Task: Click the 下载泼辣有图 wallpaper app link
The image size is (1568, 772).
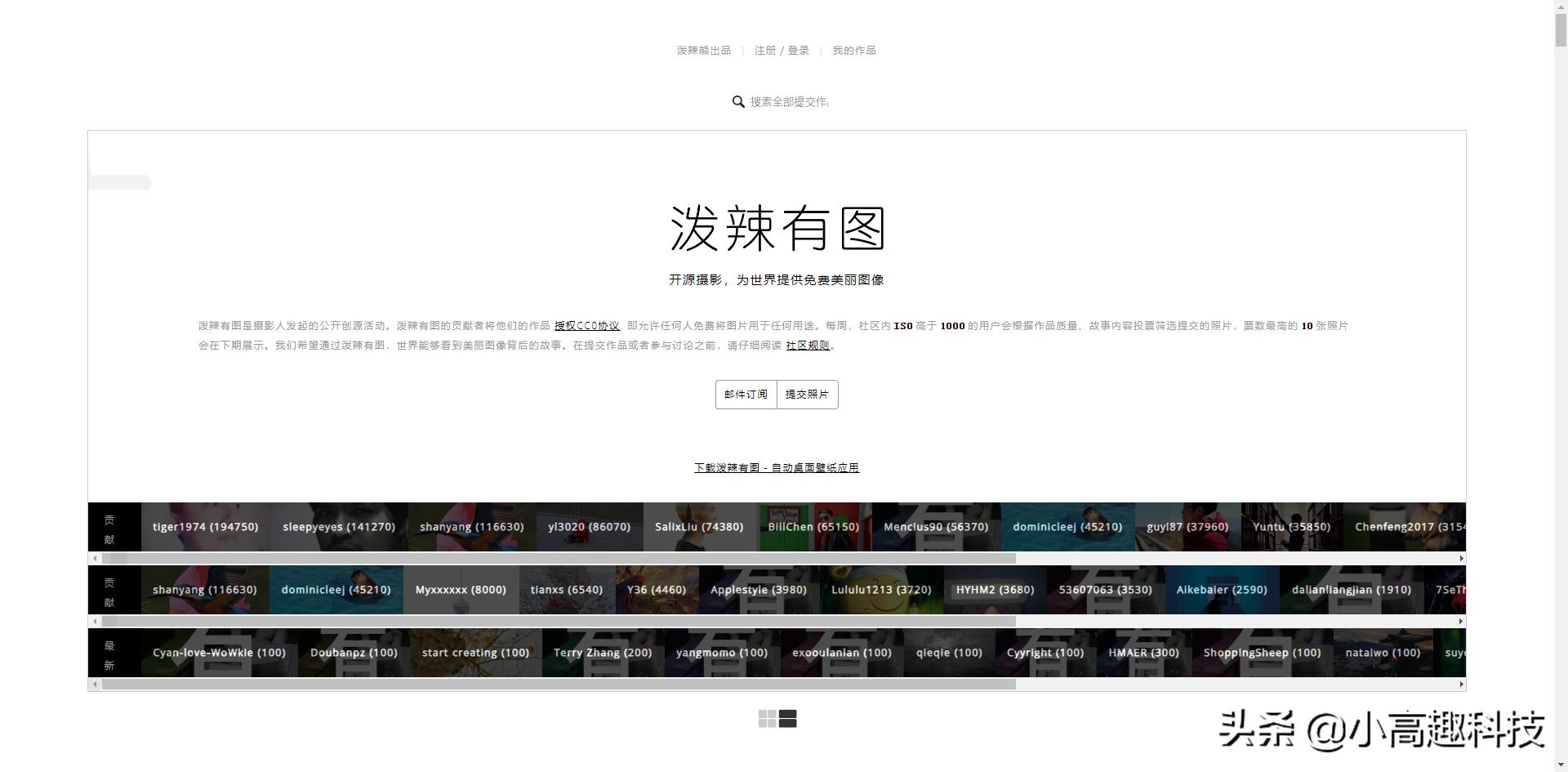Action: coord(776,467)
